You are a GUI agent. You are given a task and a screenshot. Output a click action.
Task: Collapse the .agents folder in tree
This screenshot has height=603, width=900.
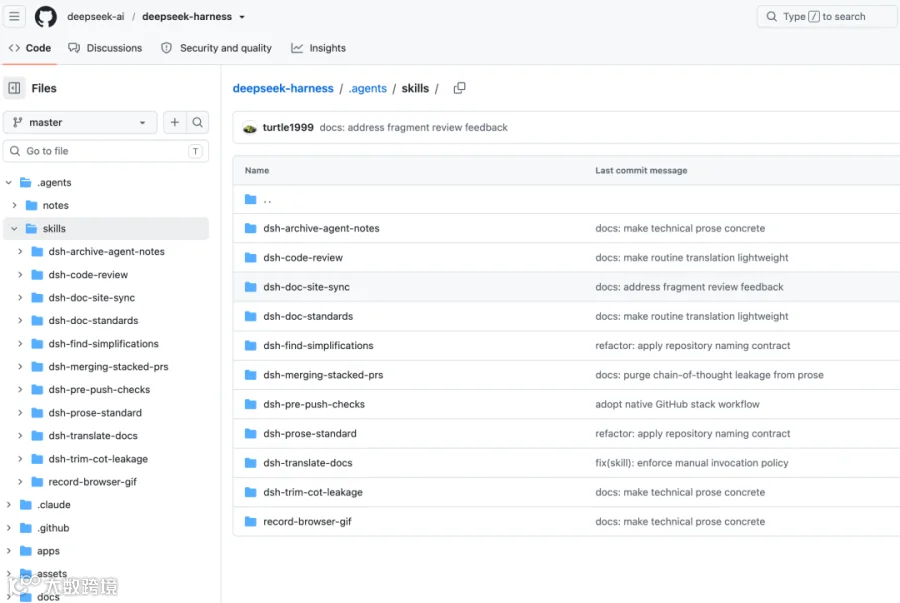pyautogui.click(x=9, y=182)
